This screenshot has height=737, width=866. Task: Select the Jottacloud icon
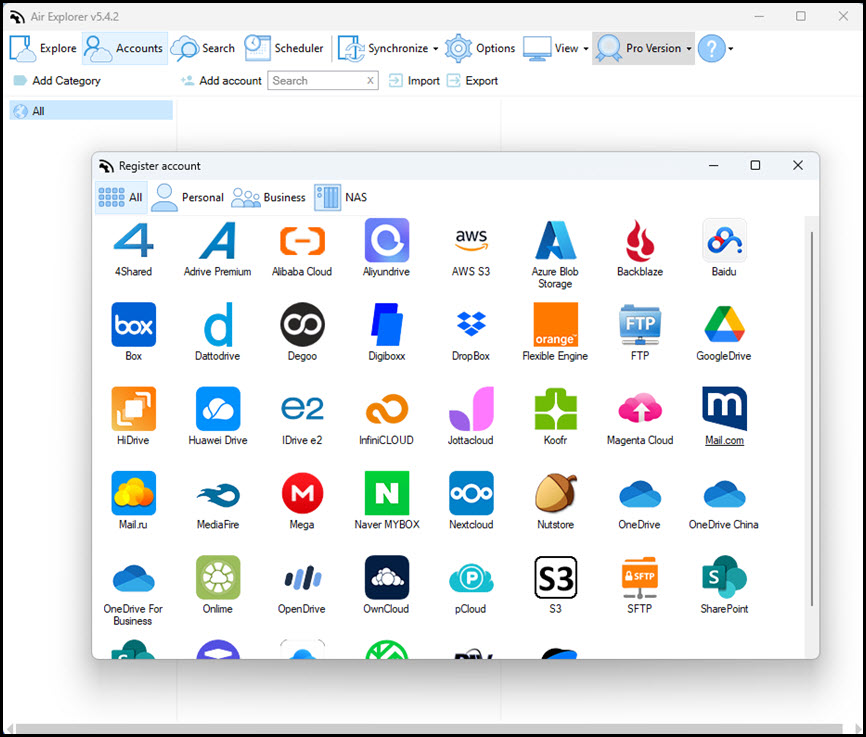471,409
